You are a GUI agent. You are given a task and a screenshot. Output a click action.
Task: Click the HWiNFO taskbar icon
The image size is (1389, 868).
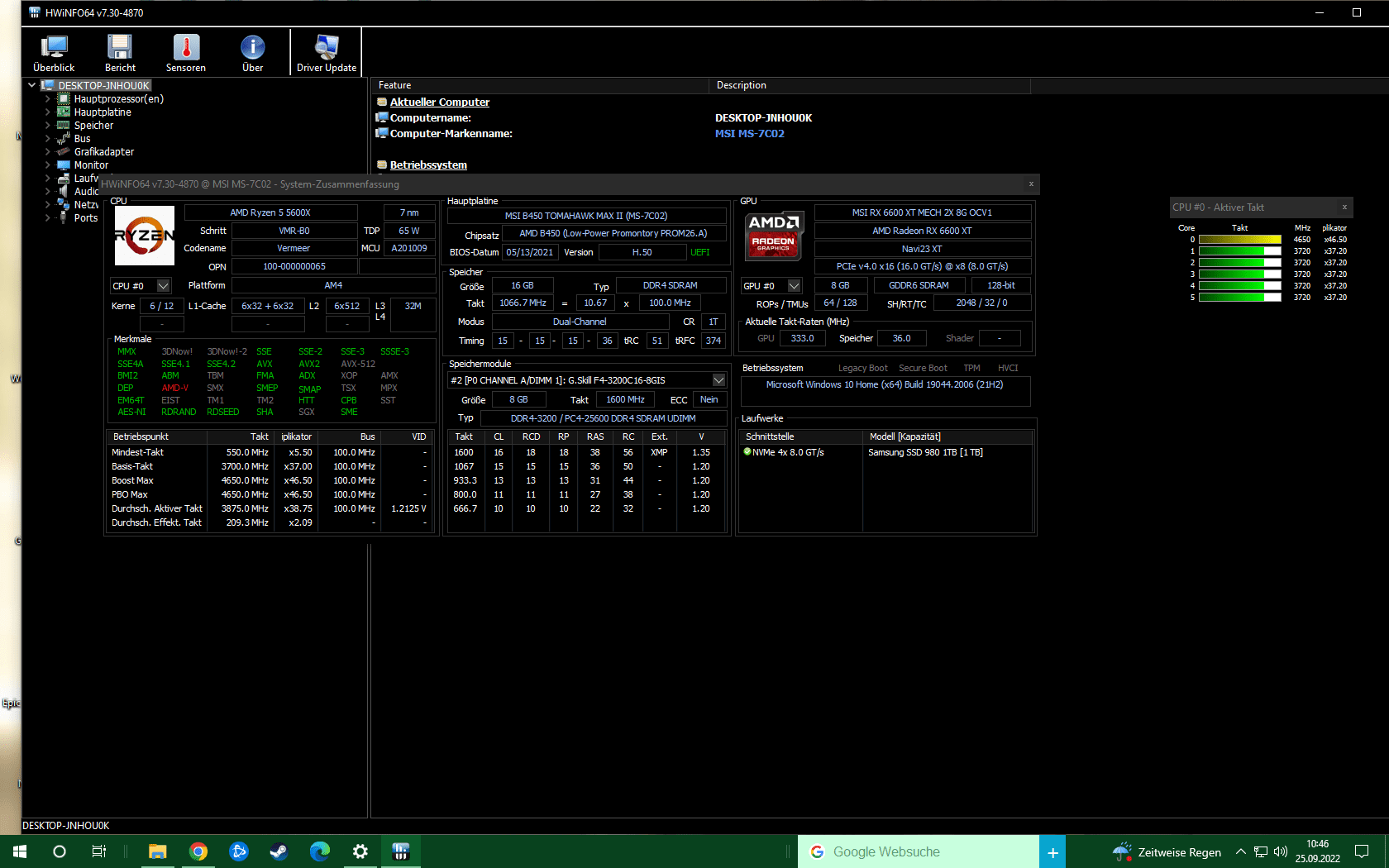tap(401, 851)
